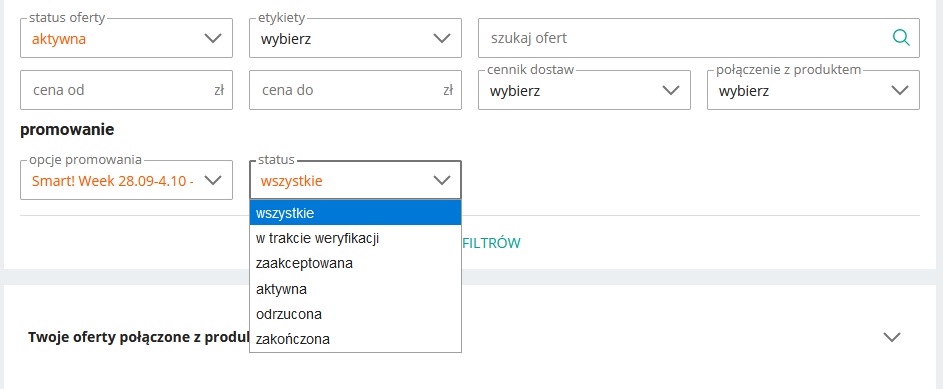Collapse the status dropdown via its chevron
Image resolution: width=943 pixels, height=389 pixels.
(442, 180)
